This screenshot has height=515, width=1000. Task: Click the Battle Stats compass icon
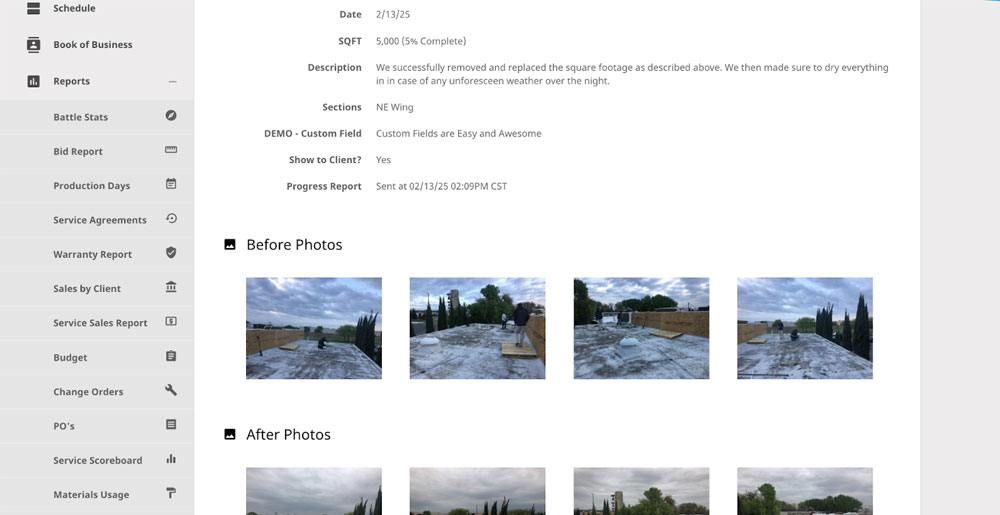pyautogui.click(x=171, y=115)
